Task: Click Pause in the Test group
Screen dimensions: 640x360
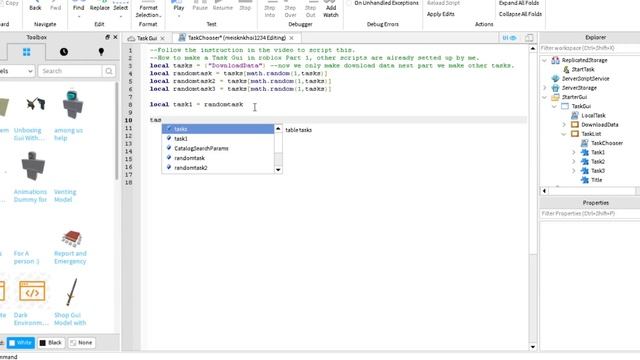Action: pos(200,7)
